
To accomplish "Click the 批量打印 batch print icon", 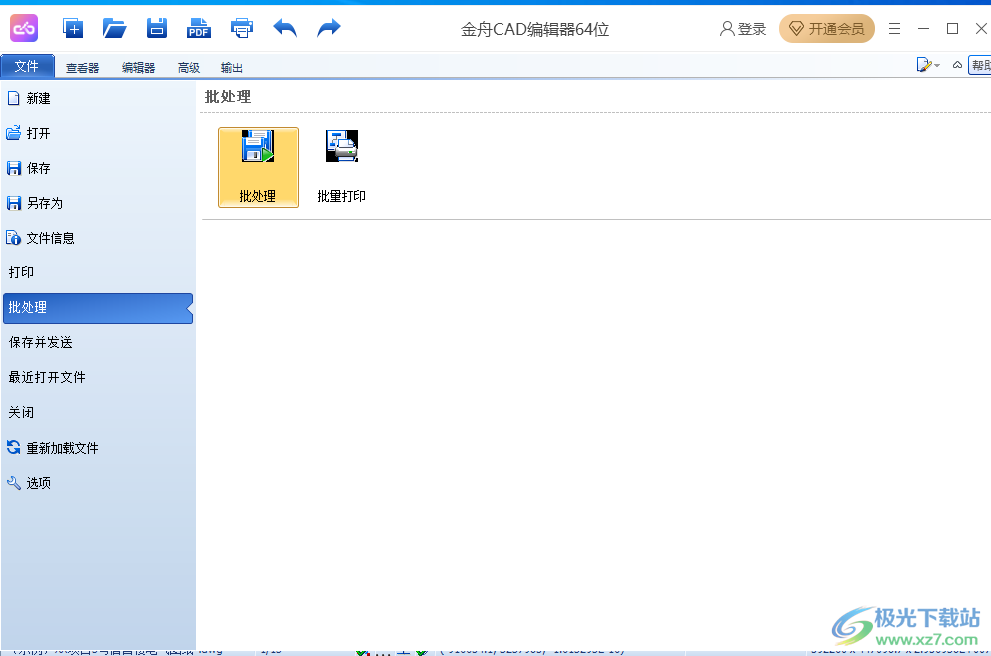I will (x=341, y=167).
